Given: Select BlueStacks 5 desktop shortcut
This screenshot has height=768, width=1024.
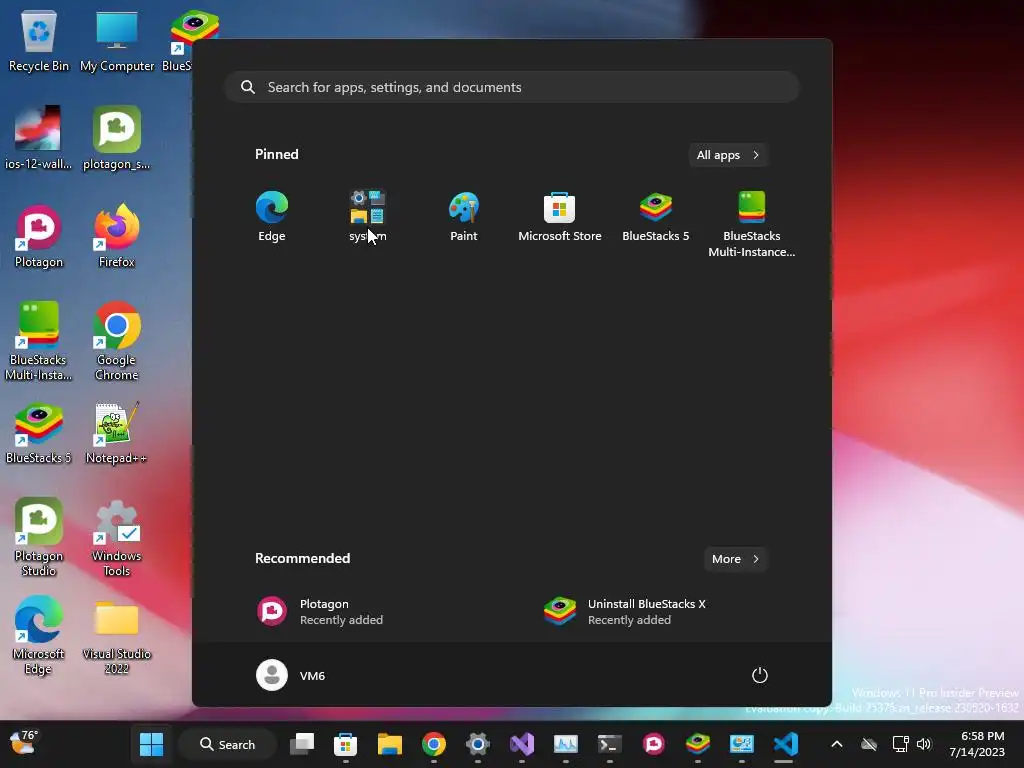Looking at the screenshot, I should pyautogui.click(x=39, y=433).
